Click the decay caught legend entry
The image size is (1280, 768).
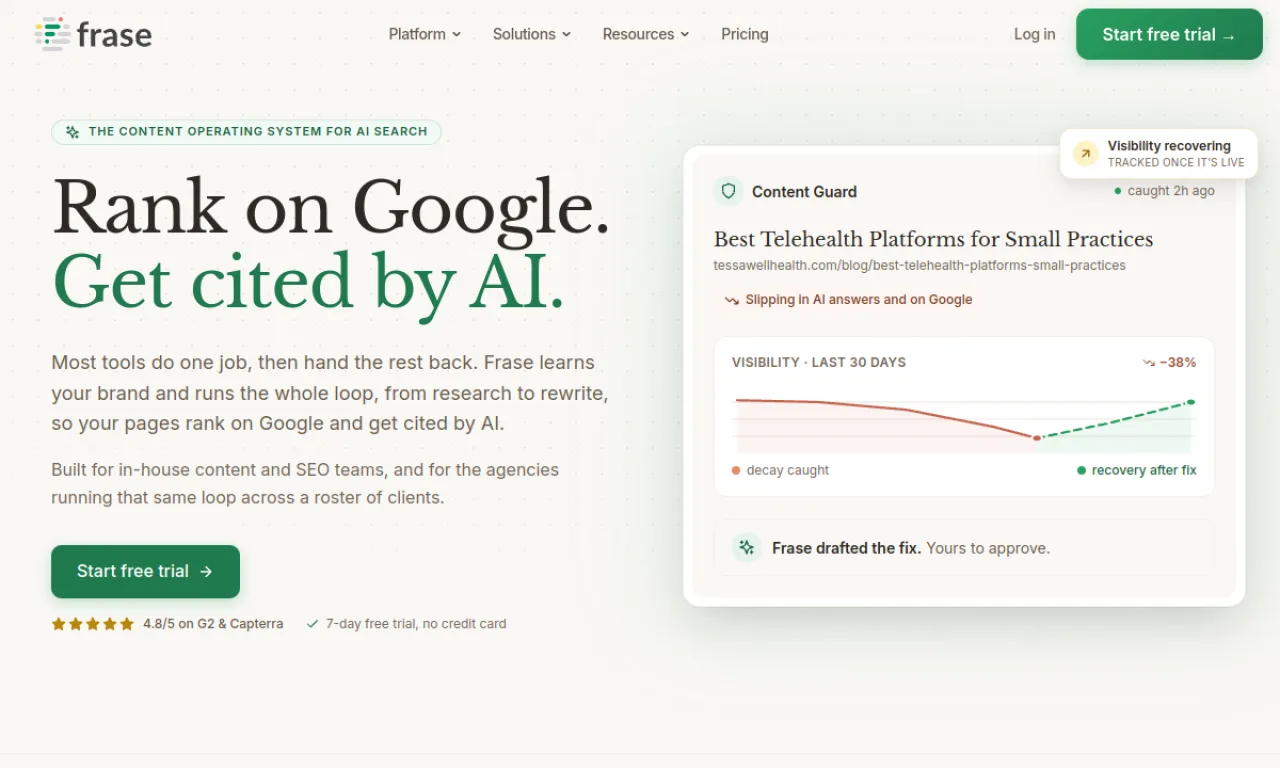pos(780,470)
